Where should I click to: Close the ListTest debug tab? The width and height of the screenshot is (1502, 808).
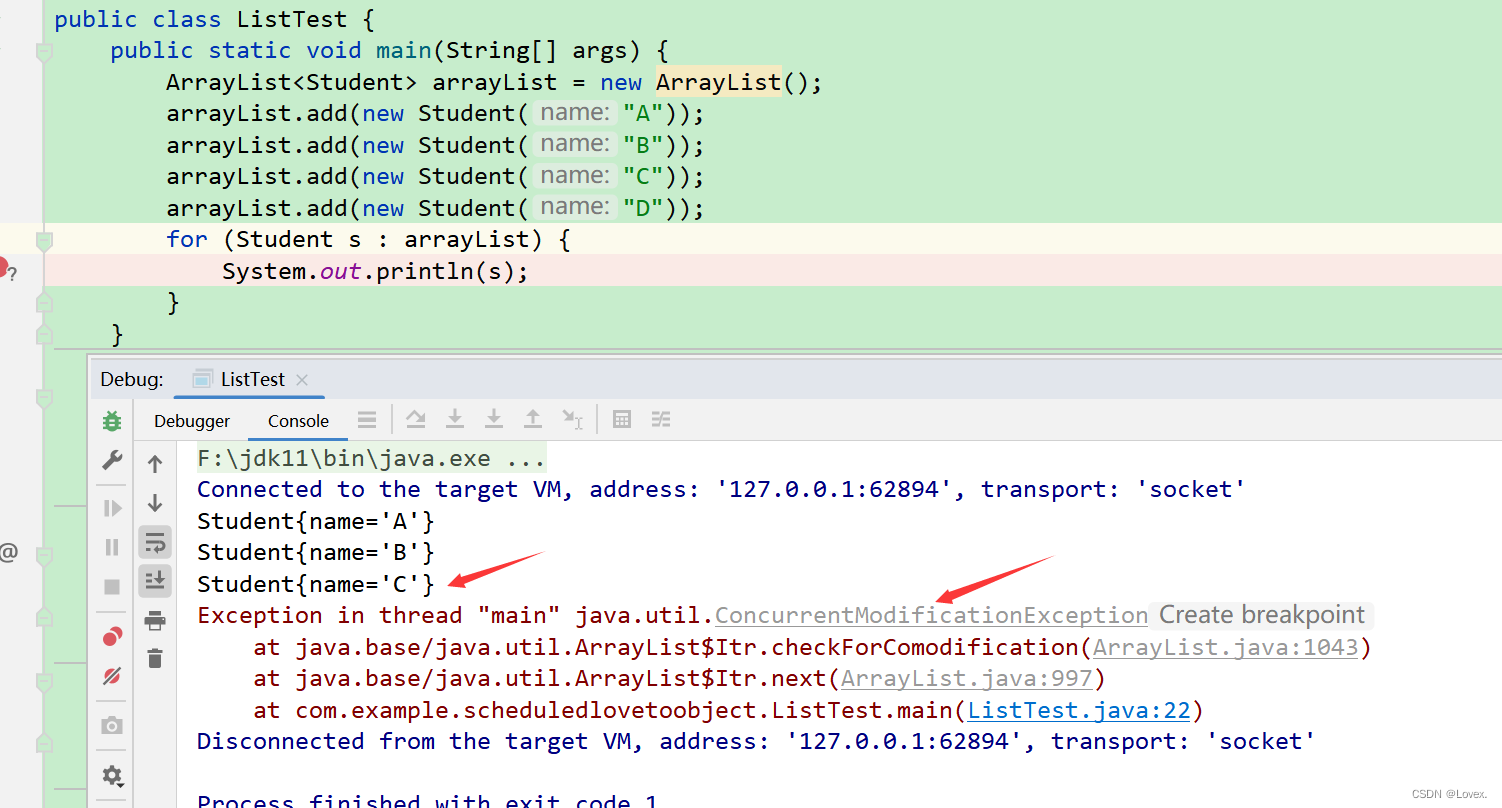tap(302, 380)
